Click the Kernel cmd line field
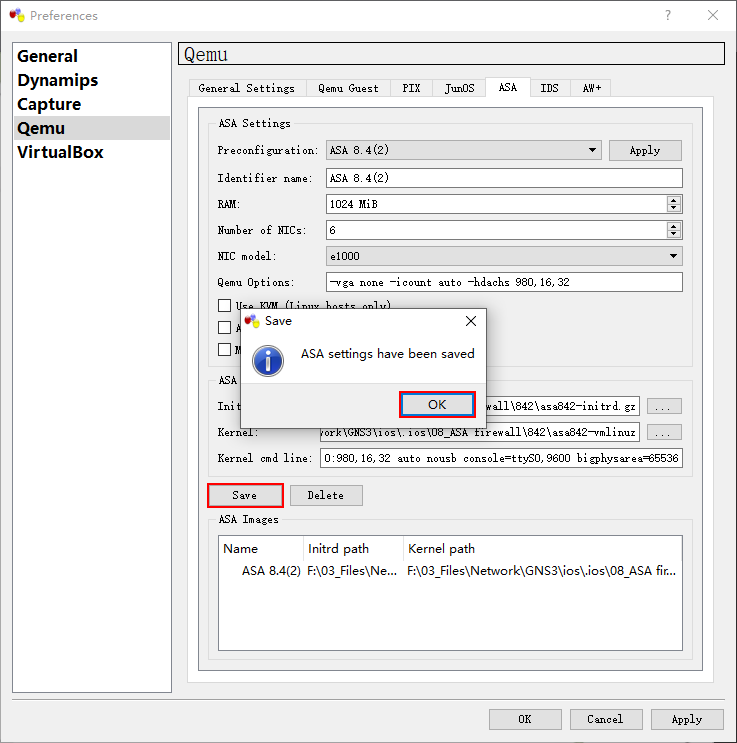 coord(501,458)
